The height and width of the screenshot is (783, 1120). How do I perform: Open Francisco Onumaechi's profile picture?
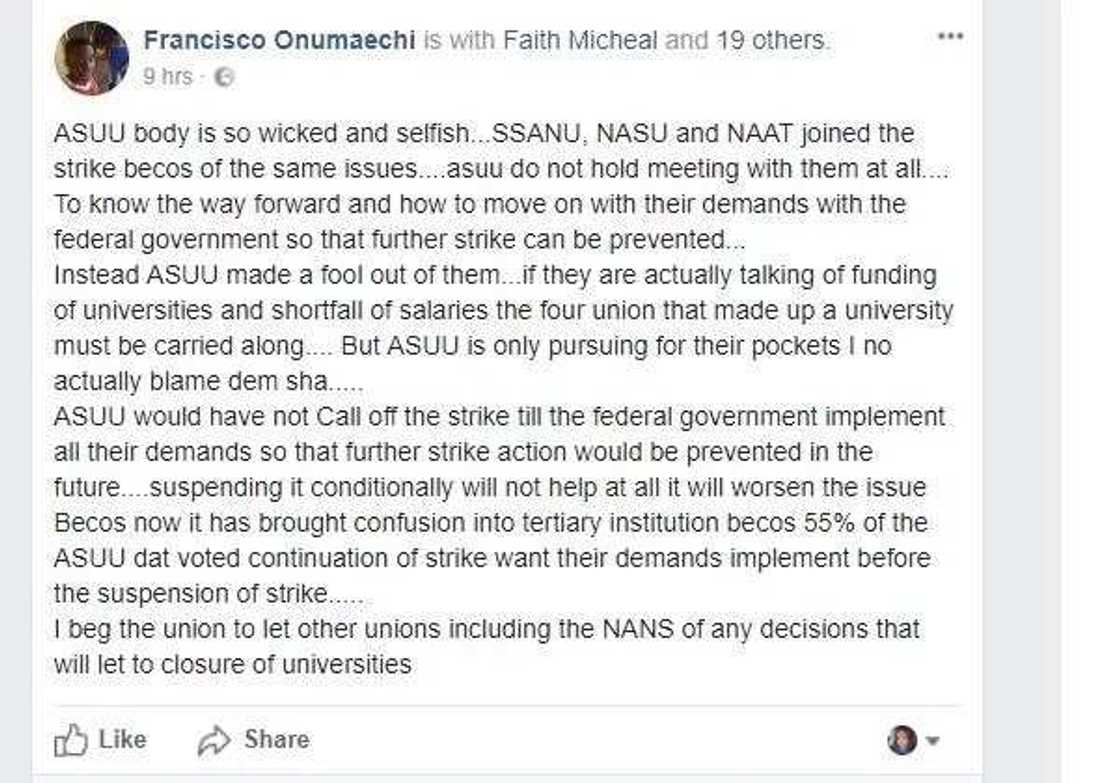93,57
